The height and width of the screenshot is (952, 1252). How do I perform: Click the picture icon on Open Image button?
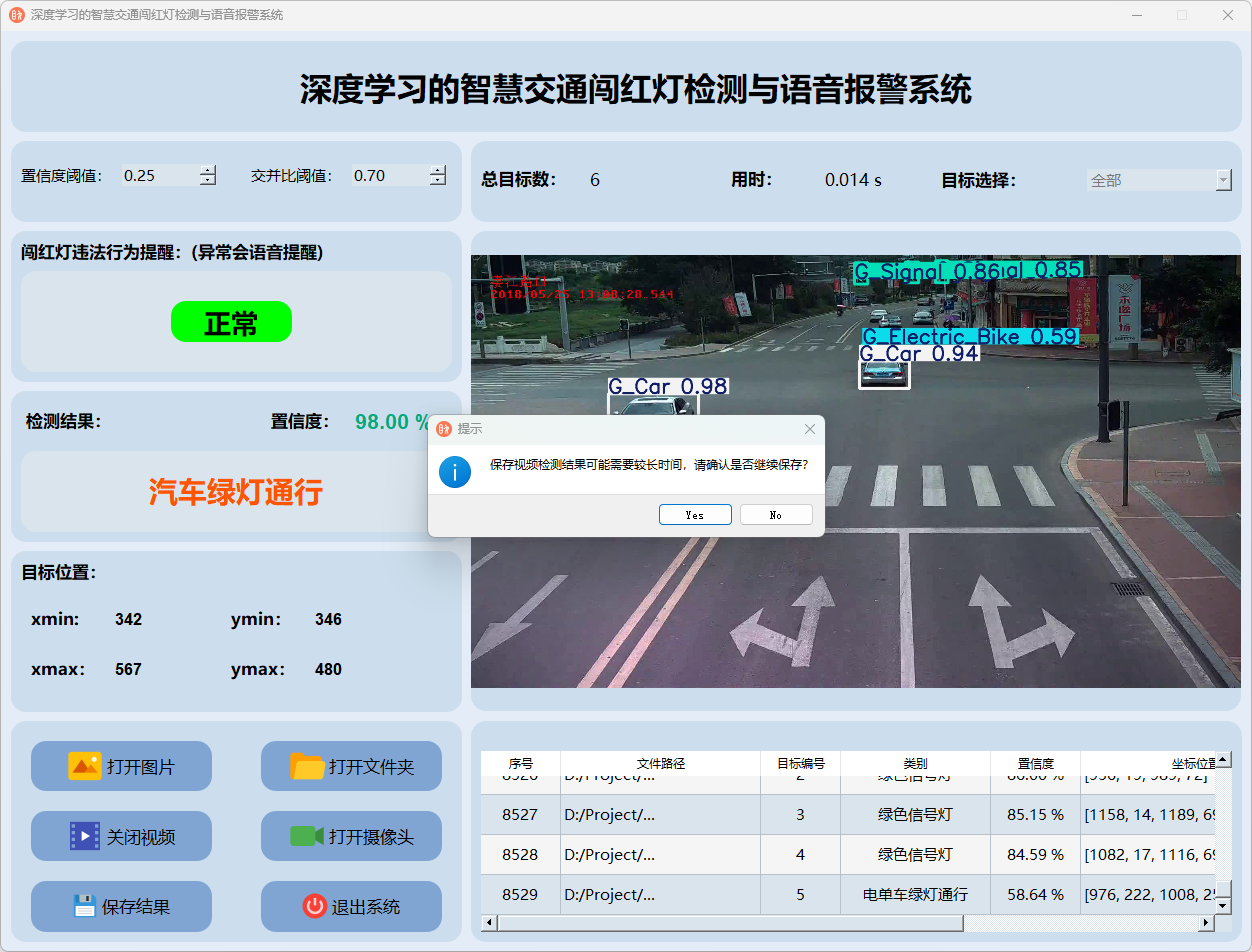(84, 766)
